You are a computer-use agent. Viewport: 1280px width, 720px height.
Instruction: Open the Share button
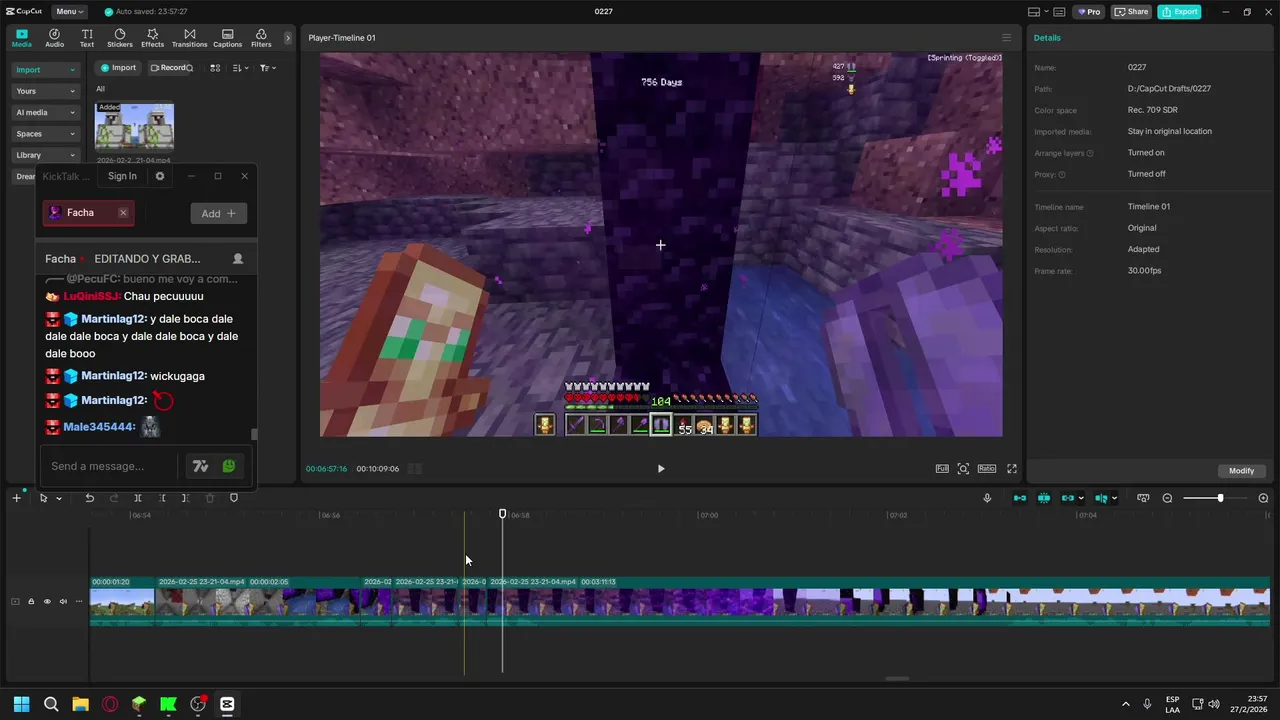(1132, 12)
